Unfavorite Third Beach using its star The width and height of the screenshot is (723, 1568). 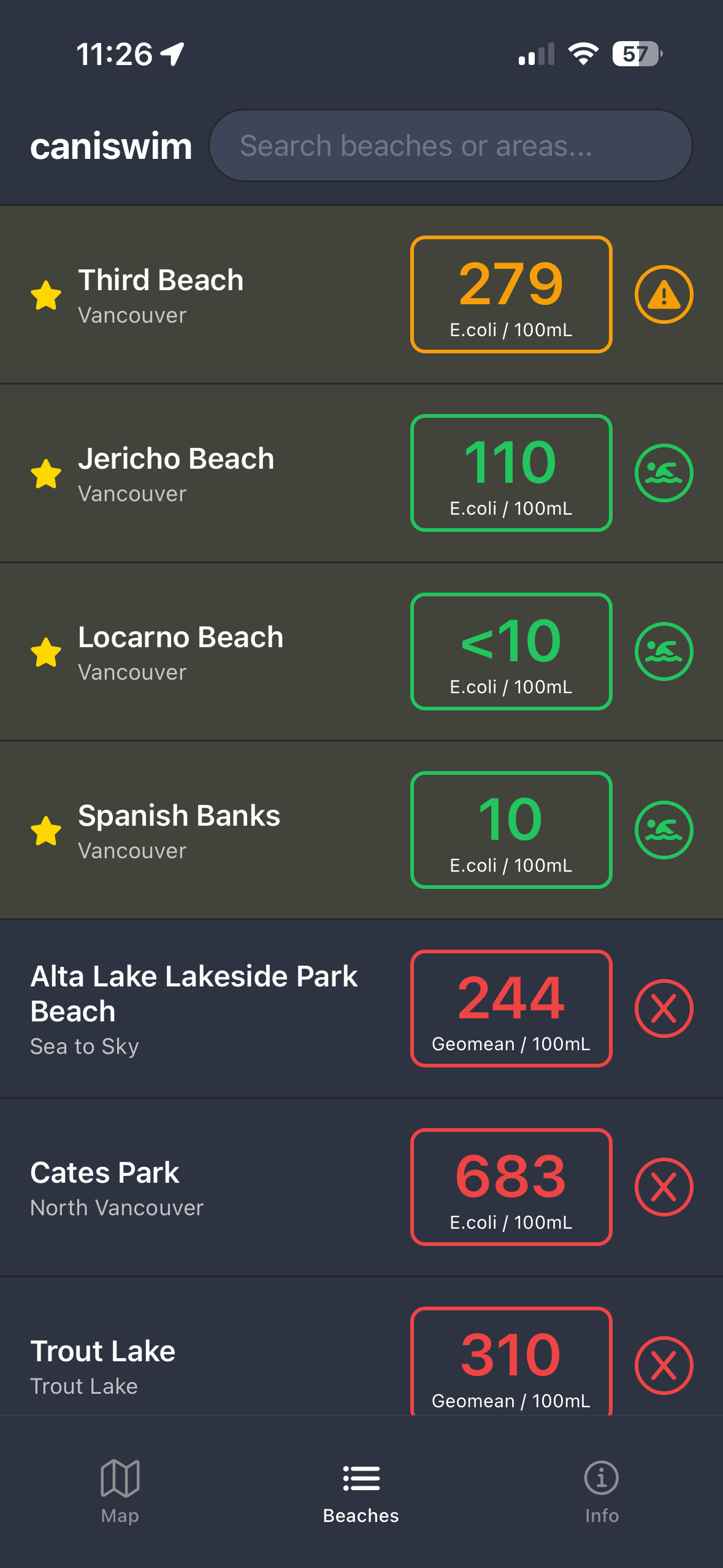pyautogui.click(x=46, y=295)
